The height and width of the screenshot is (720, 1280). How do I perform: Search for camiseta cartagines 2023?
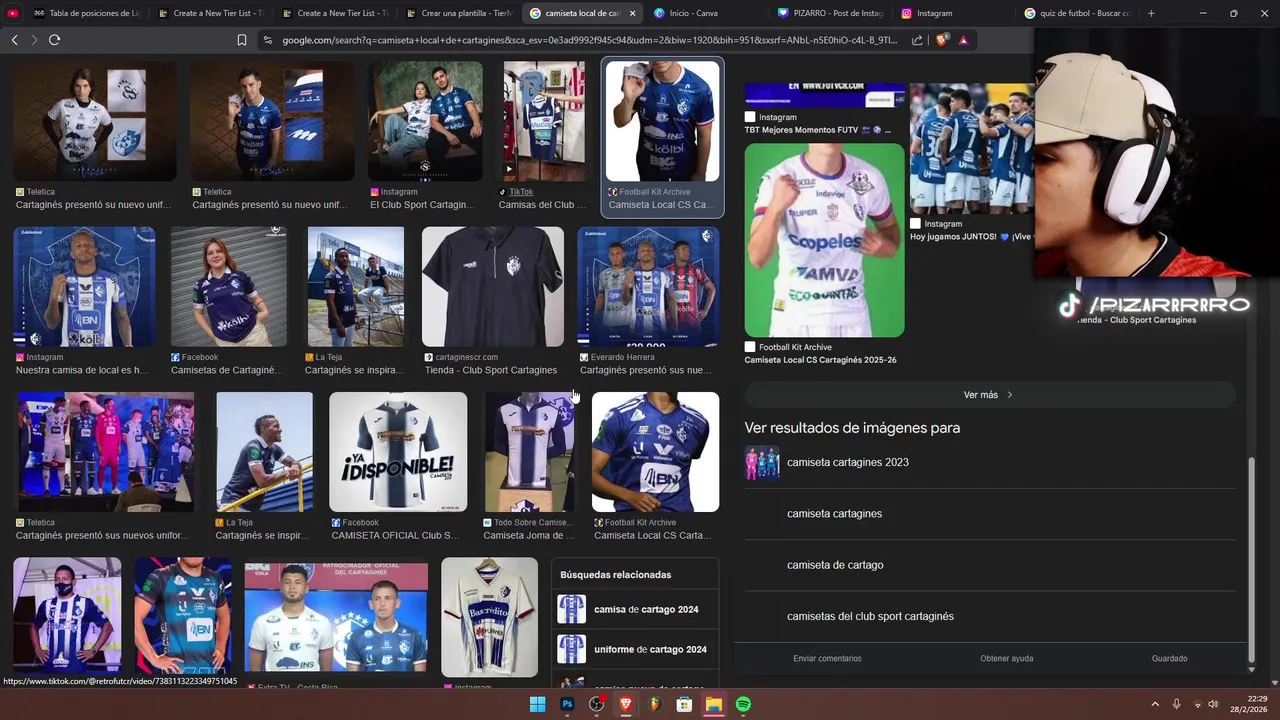tap(847, 462)
